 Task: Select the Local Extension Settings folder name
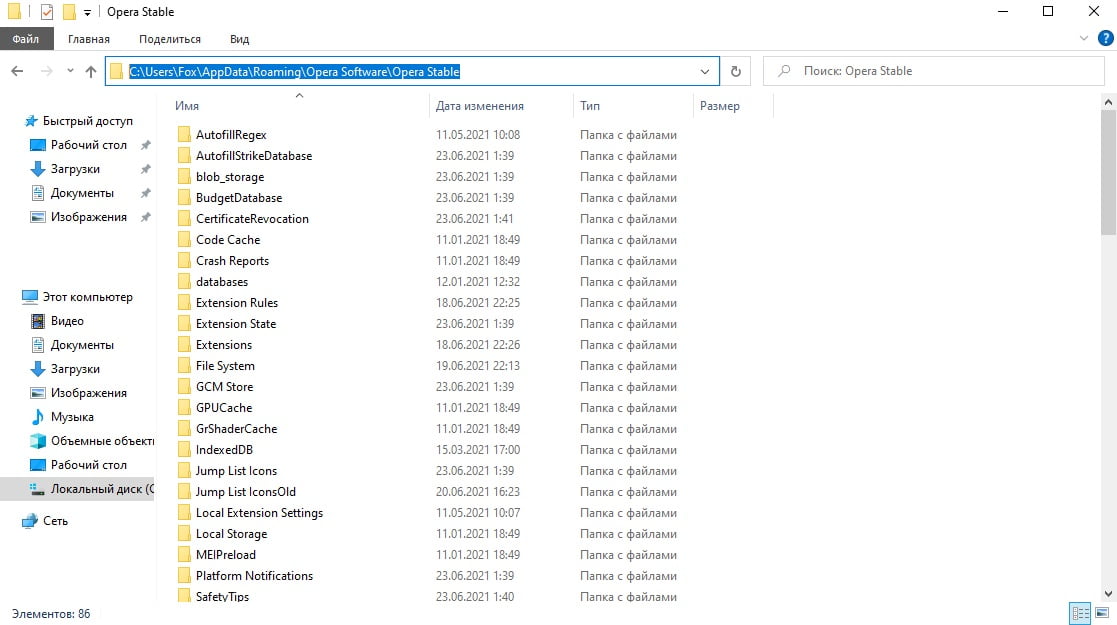point(259,512)
